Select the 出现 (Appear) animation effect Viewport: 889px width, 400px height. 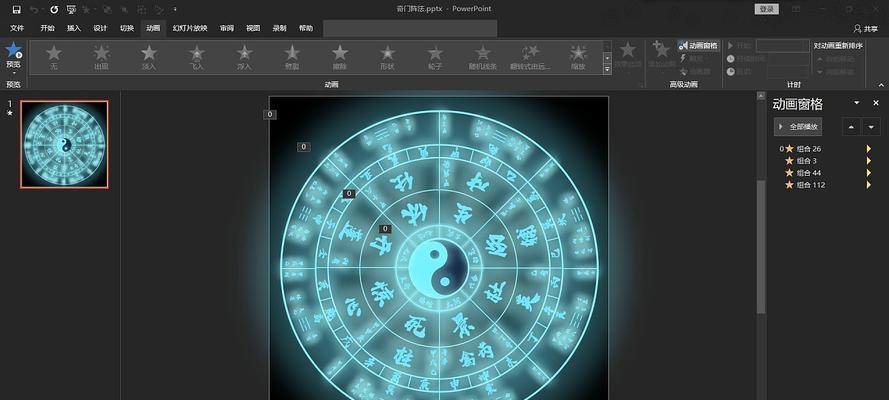coord(101,57)
